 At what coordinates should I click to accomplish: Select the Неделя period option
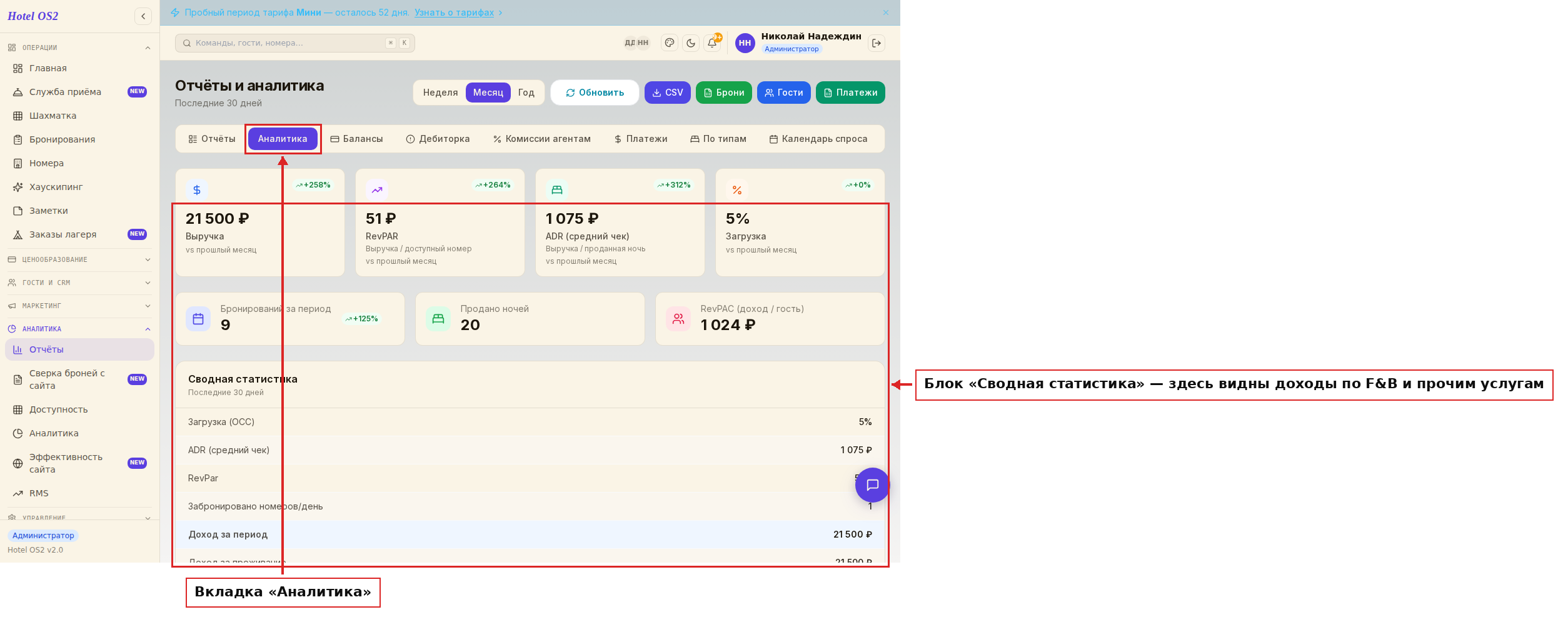click(440, 93)
